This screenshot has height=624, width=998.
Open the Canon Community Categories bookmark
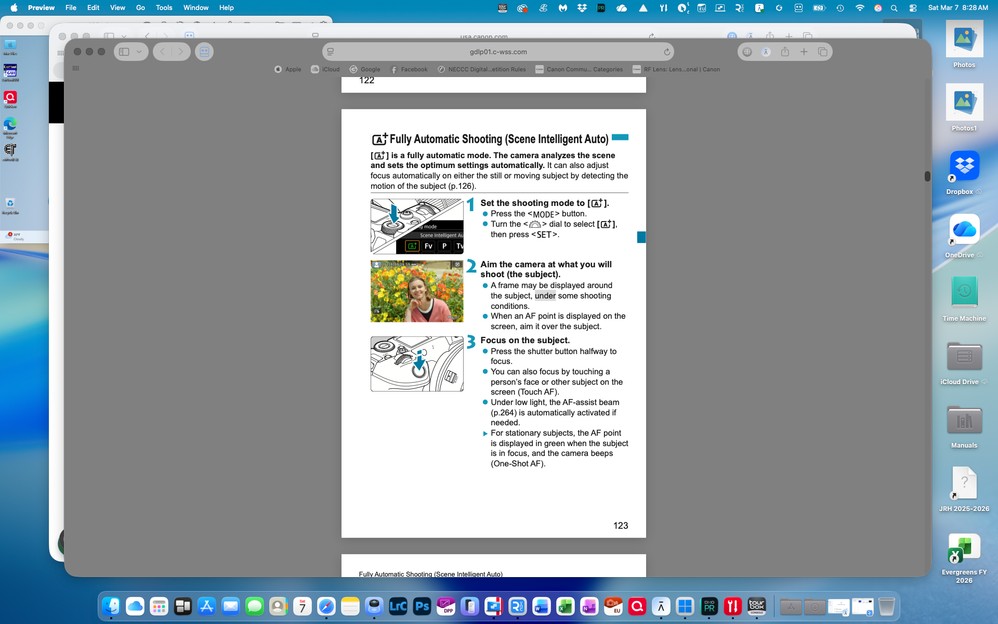click(579, 69)
